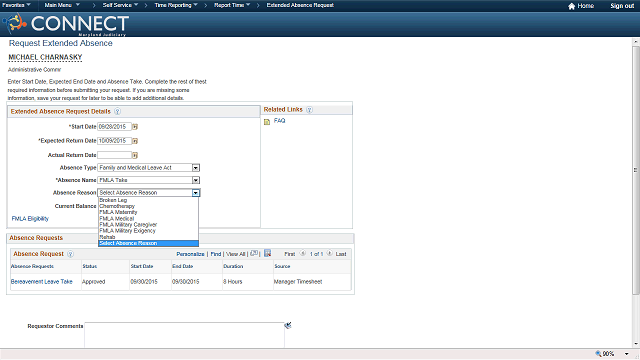
Task: Sort by End Date column header
Action: click(182, 266)
